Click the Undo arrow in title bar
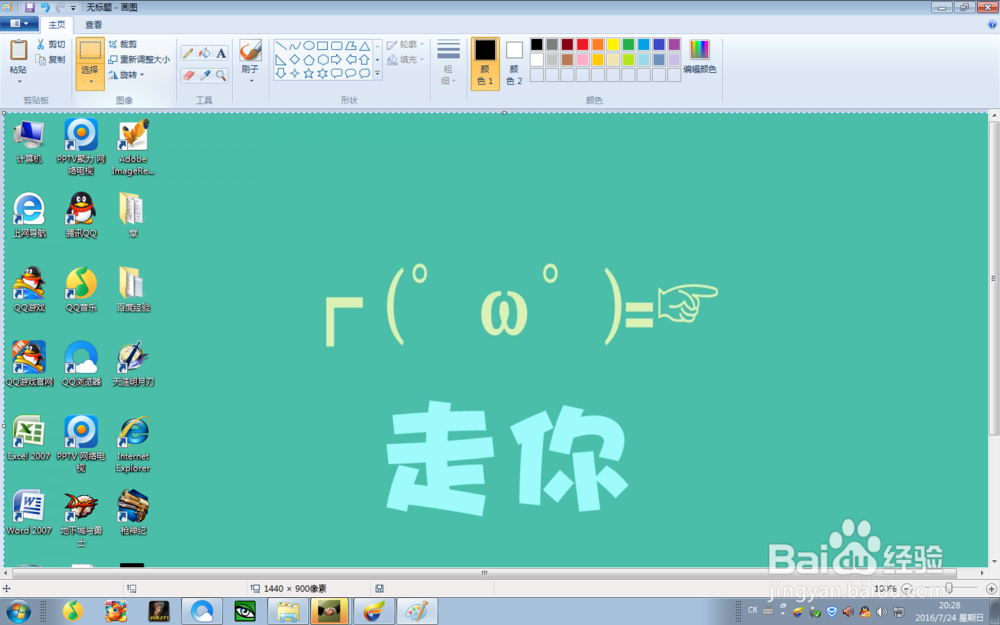This screenshot has width=1000, height=625. (45, 8)
